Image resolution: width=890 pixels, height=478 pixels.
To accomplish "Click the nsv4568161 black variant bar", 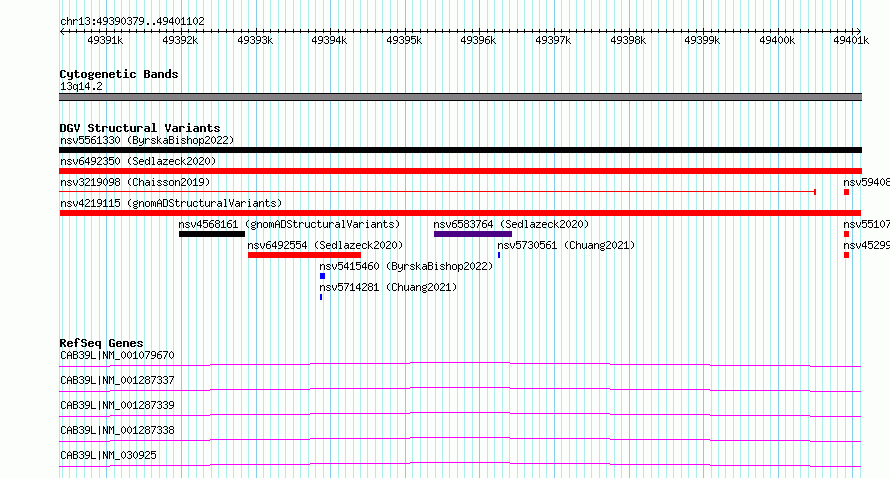I will tap(212, 234).
